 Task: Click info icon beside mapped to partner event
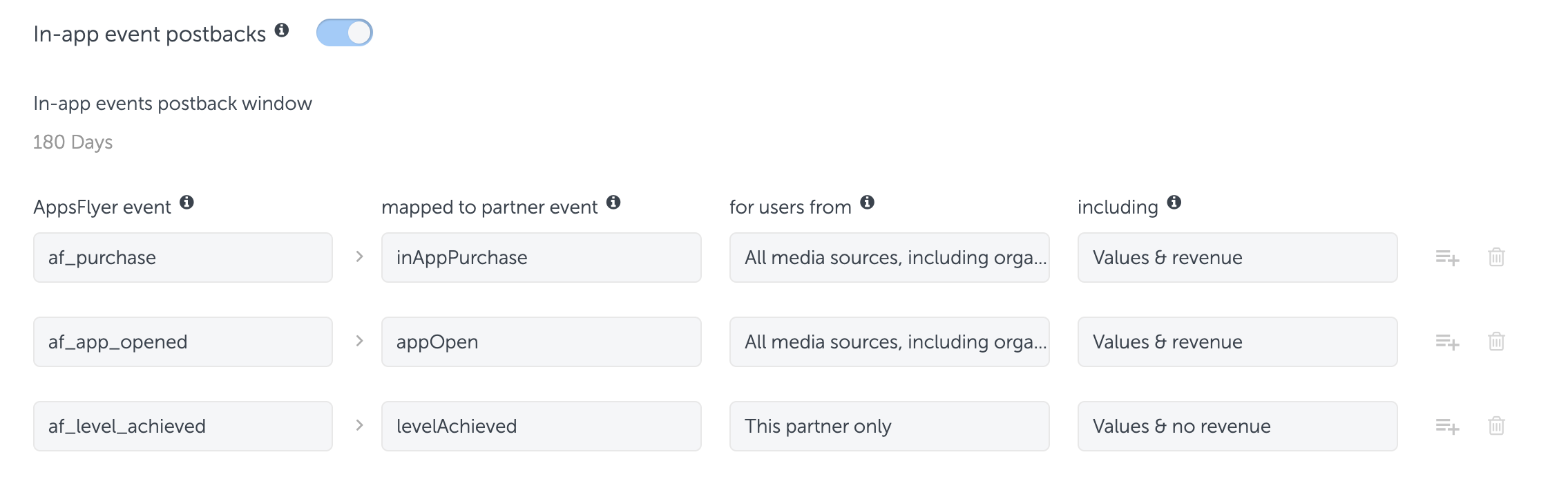[613, 202]
